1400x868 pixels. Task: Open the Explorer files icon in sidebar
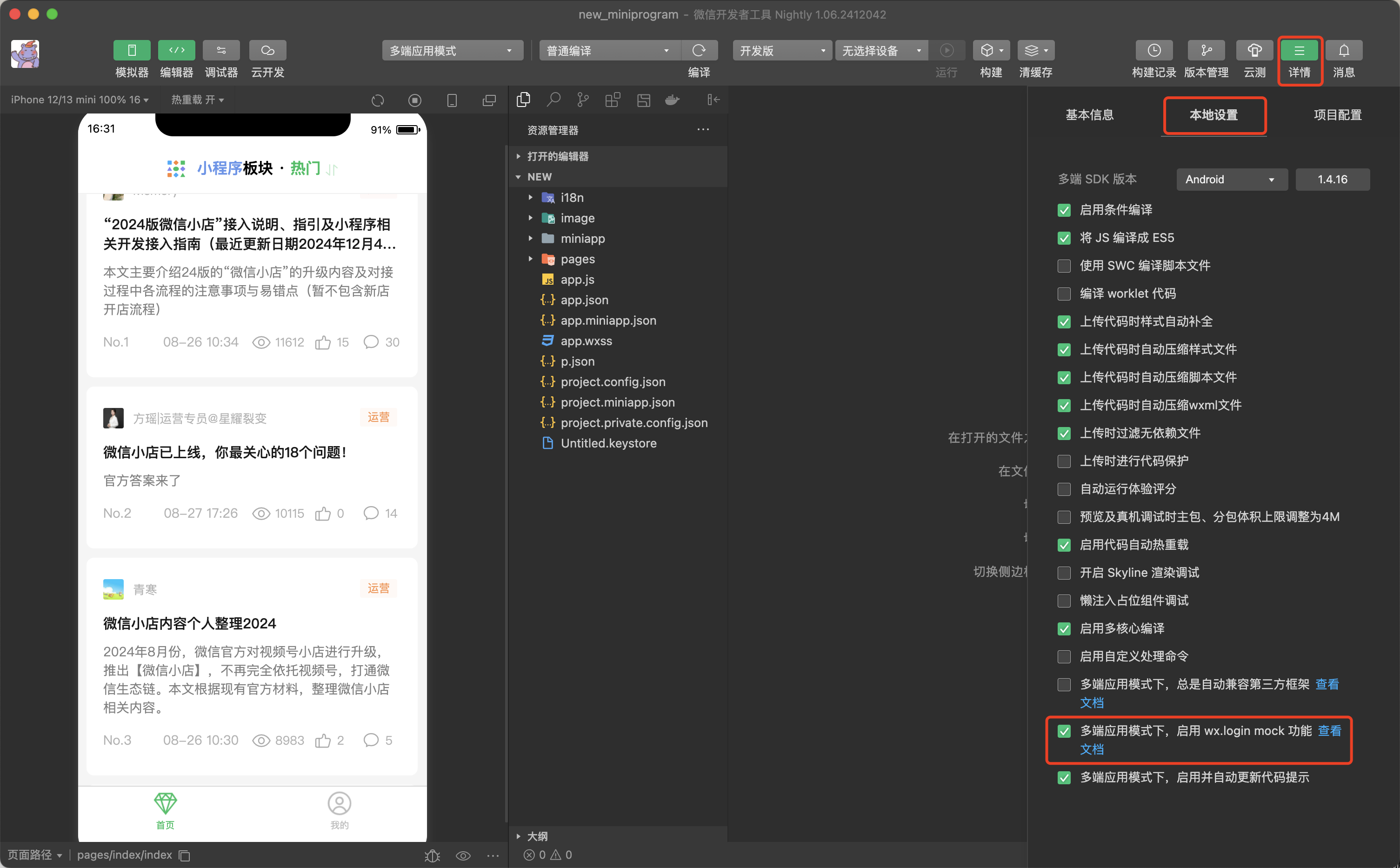click(523, 100)
